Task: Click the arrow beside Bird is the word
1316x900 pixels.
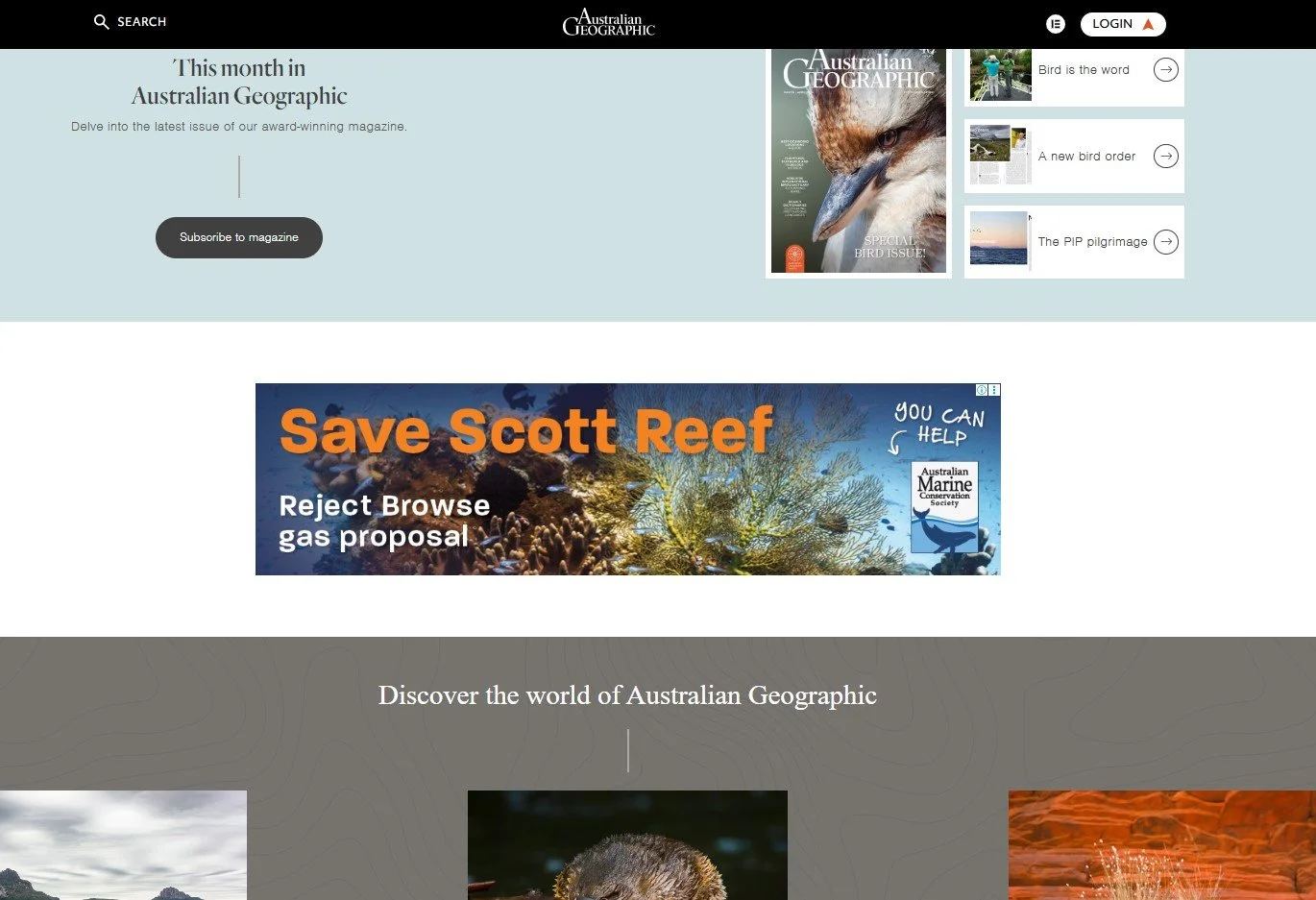Action: tap(1166, 69)
